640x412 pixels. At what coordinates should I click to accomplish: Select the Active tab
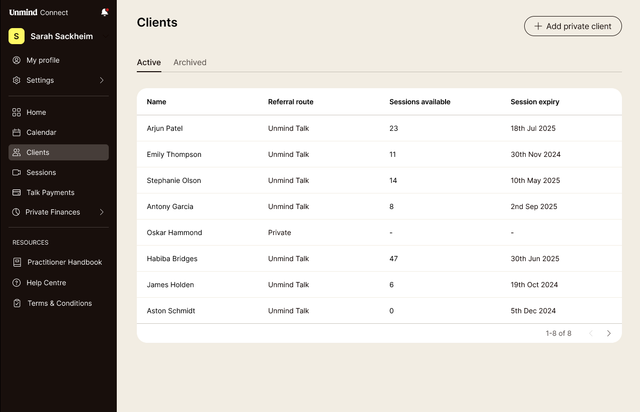(148, 62)
